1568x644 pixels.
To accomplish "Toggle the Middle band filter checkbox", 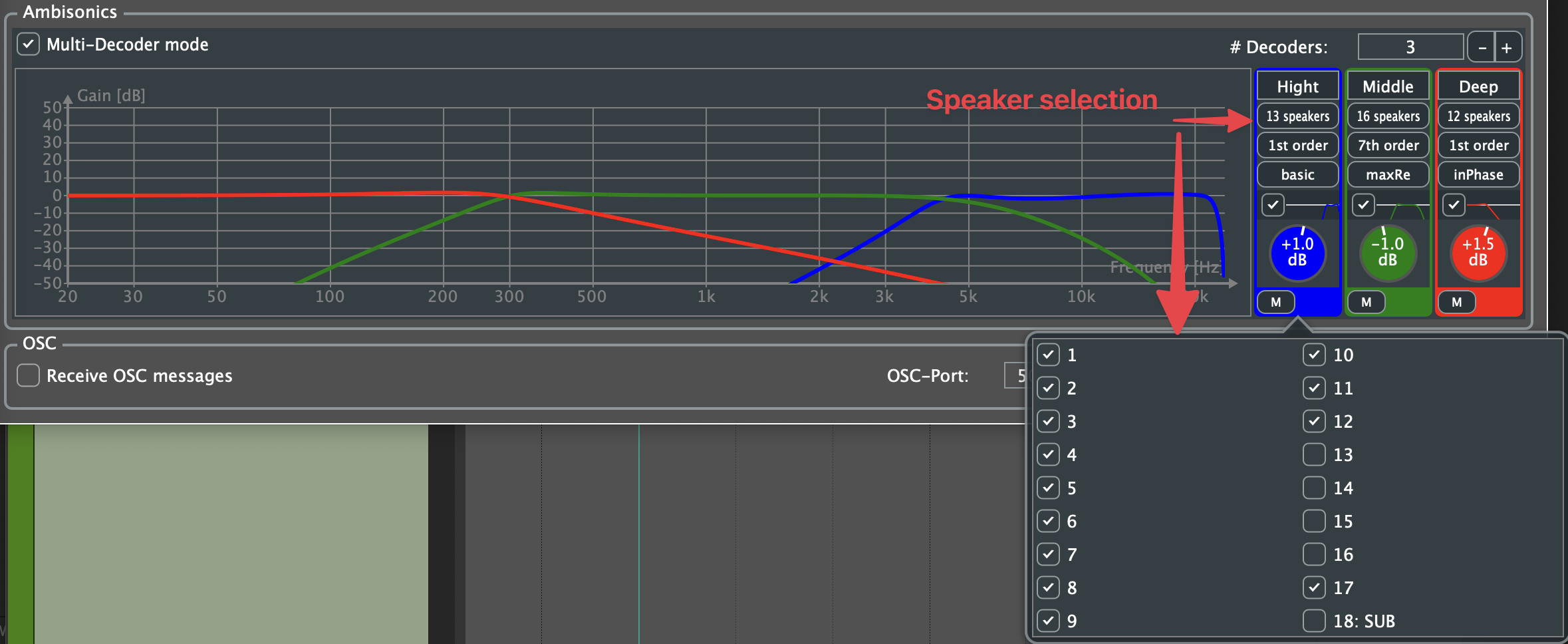I will [x=1363, y=205].
